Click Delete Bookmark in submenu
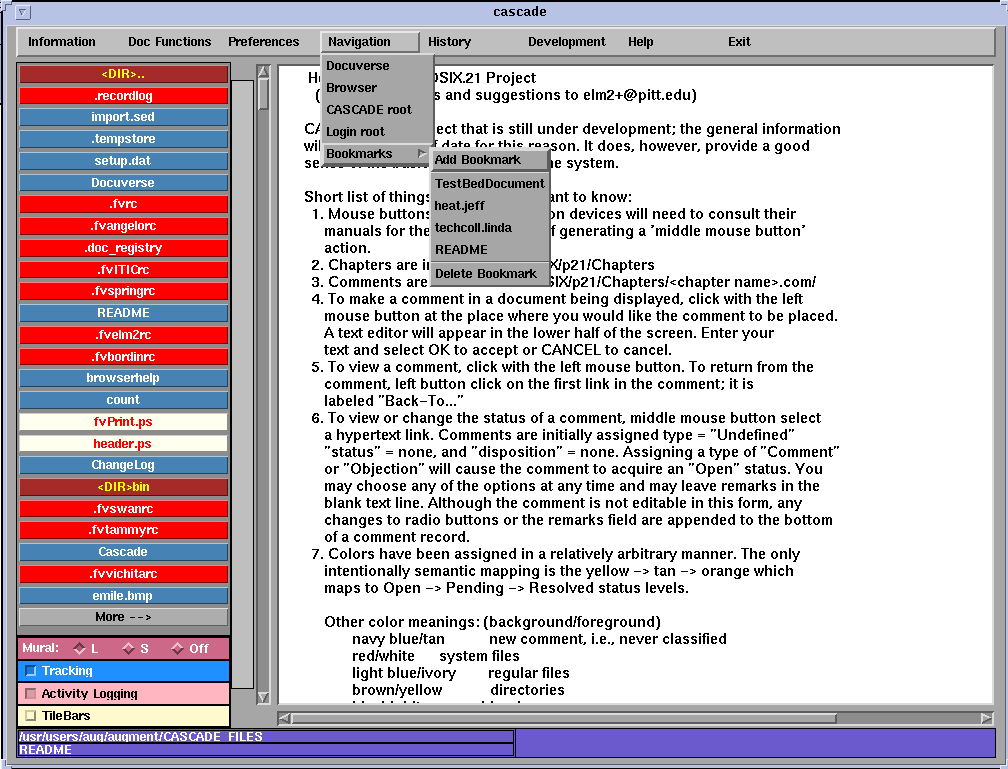The image size is (1008, 769). coord(490,273)
